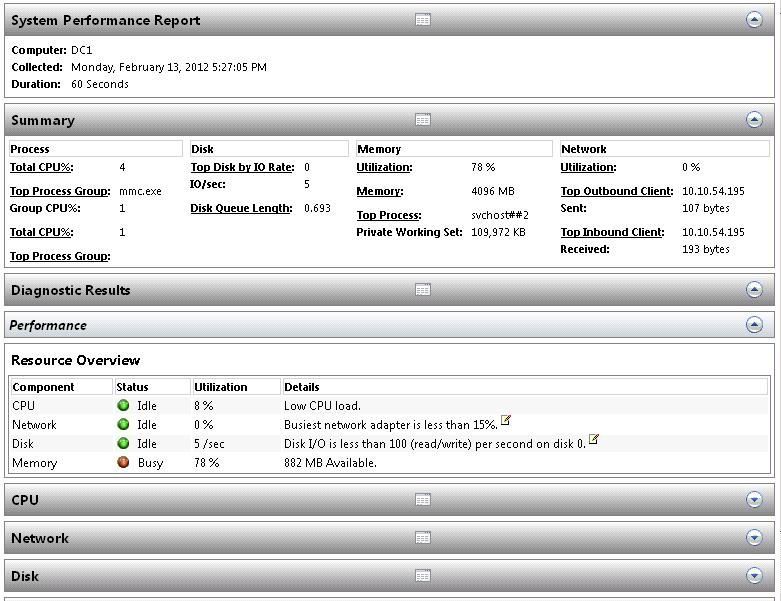Image resolution: width=781 pixels, height=601 pixels.
Task: Collapse the System Performance Report section
Action: coord(754,19)
